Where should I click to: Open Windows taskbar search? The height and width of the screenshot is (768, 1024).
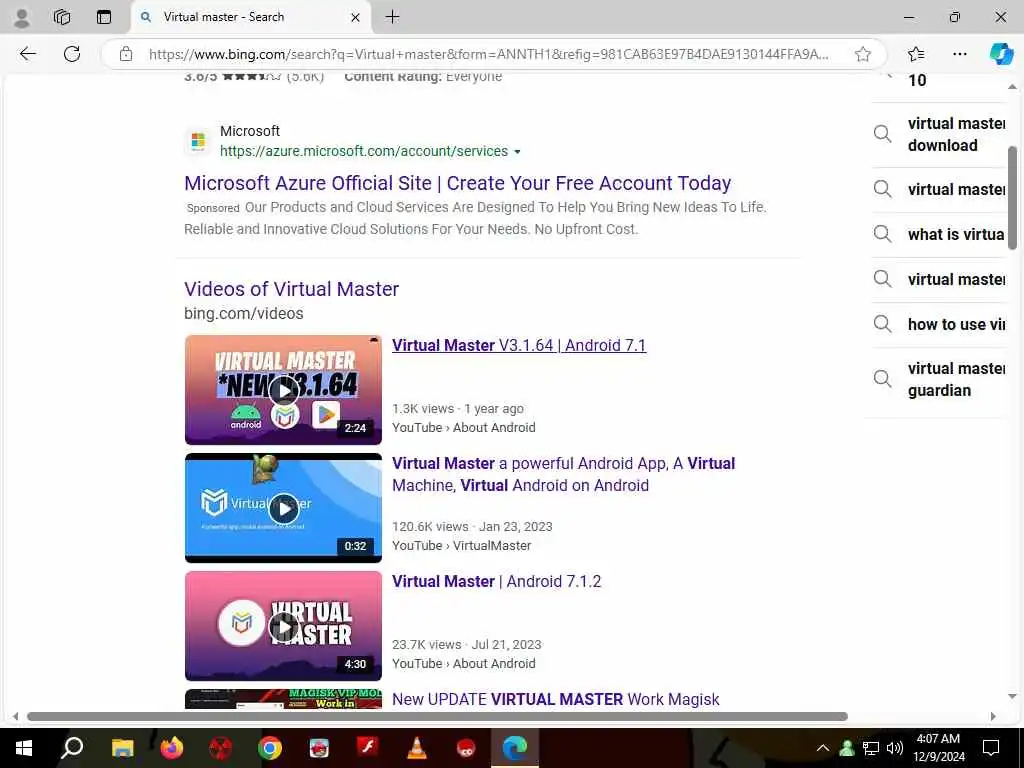coord(72,748)
